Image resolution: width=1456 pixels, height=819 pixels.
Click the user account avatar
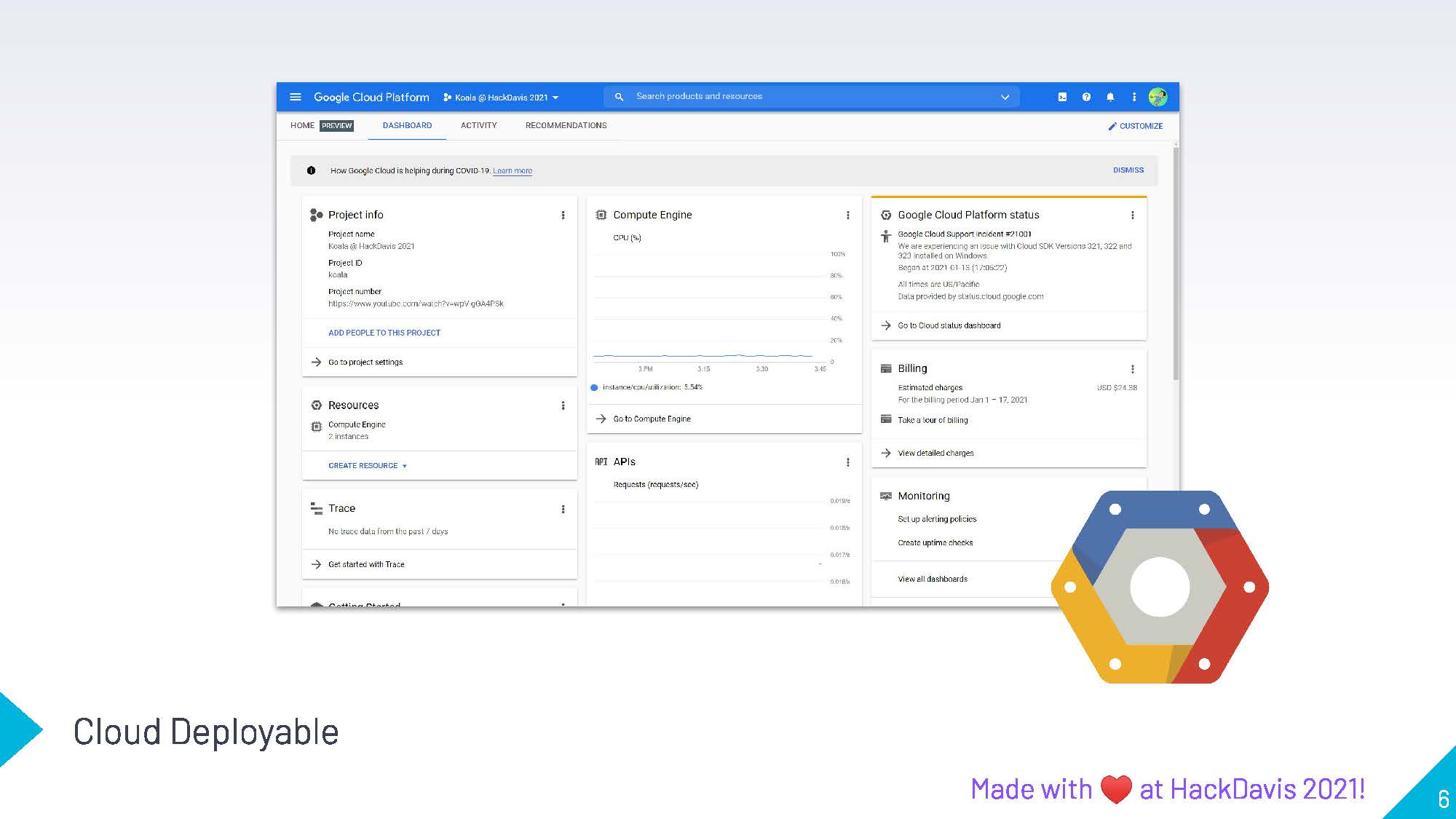(1158, 97)
